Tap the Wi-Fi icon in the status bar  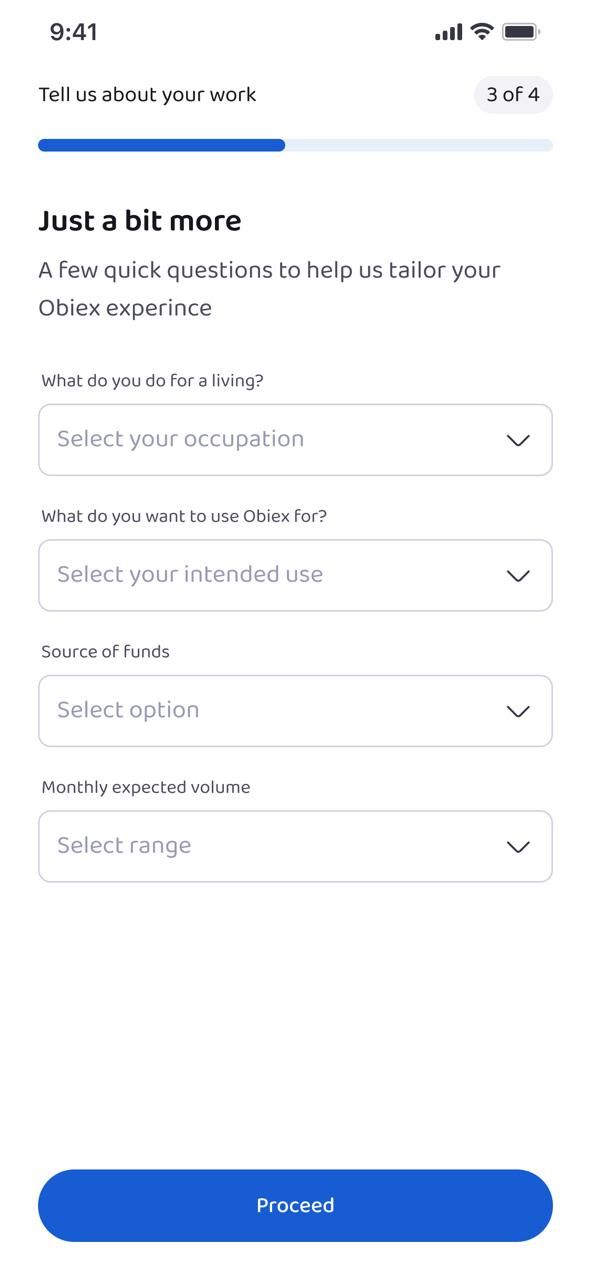pos(481,31)
